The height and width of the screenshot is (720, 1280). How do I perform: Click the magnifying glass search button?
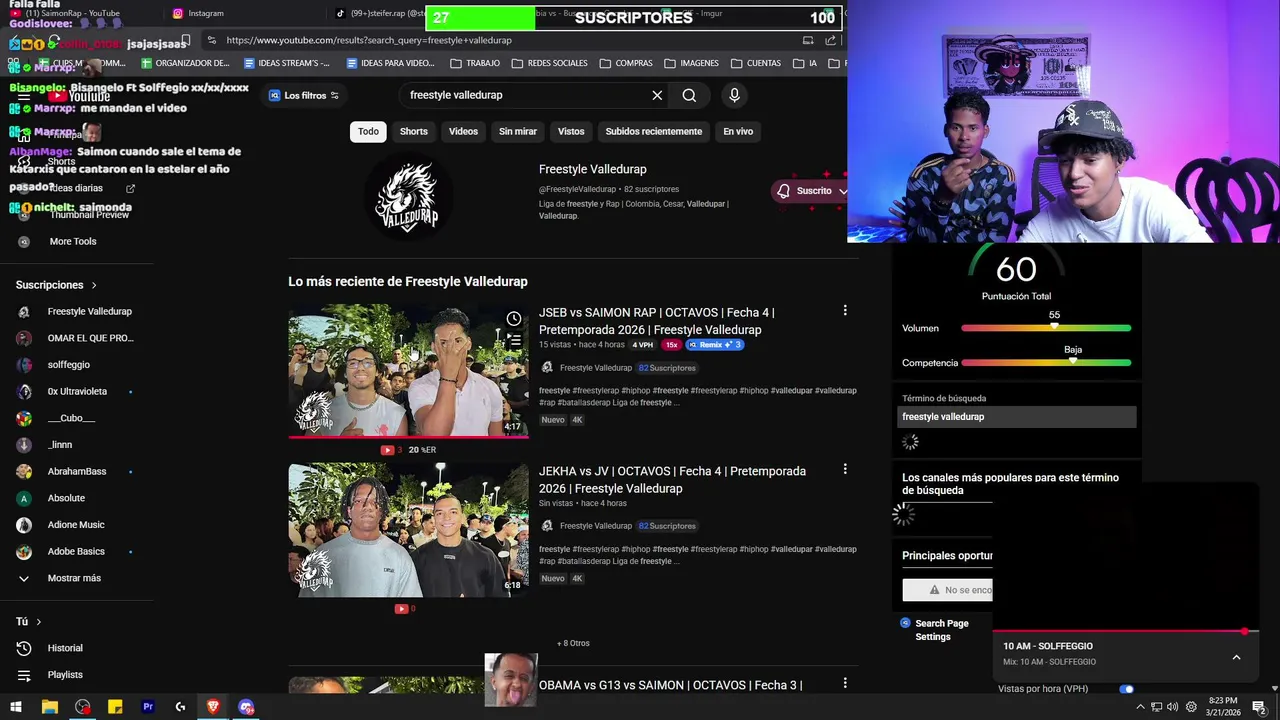point(689,95)
